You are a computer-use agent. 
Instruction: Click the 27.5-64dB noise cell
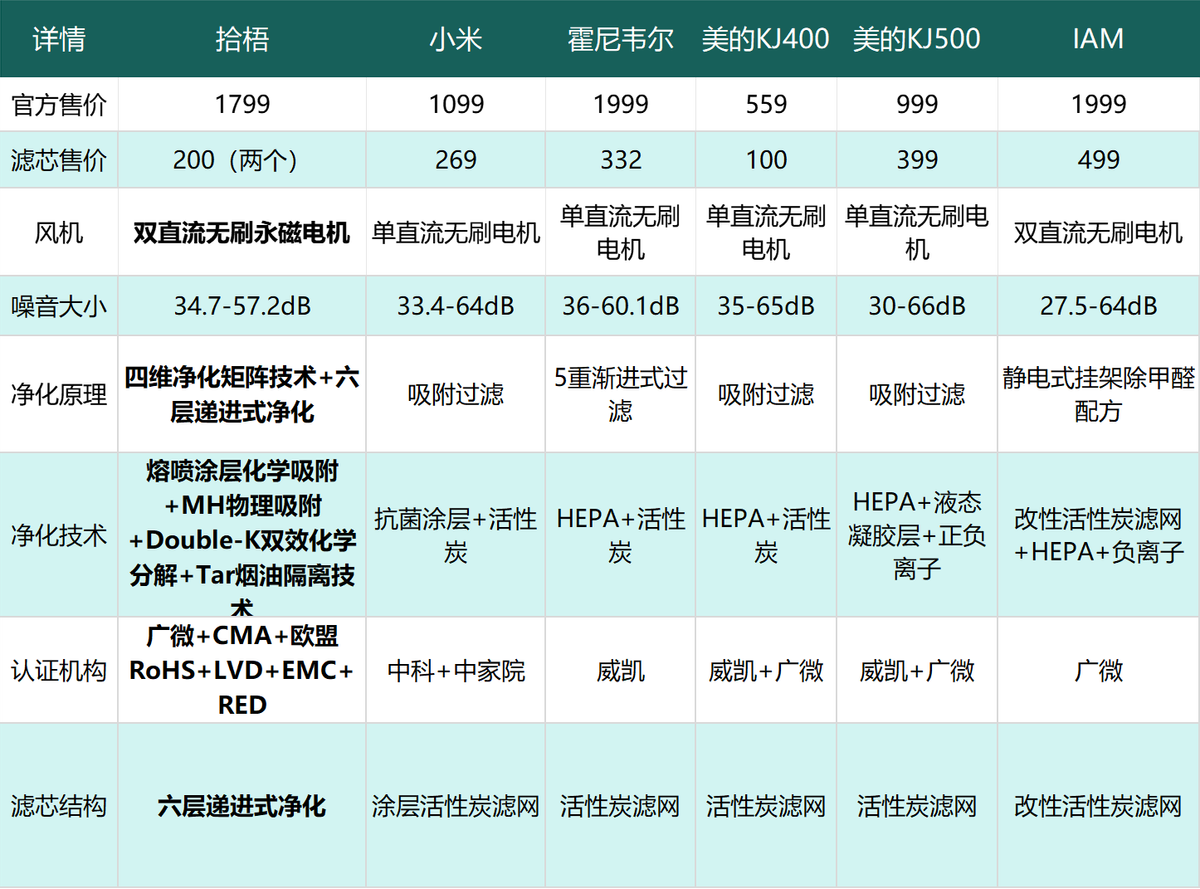[x=1098, y=306]
